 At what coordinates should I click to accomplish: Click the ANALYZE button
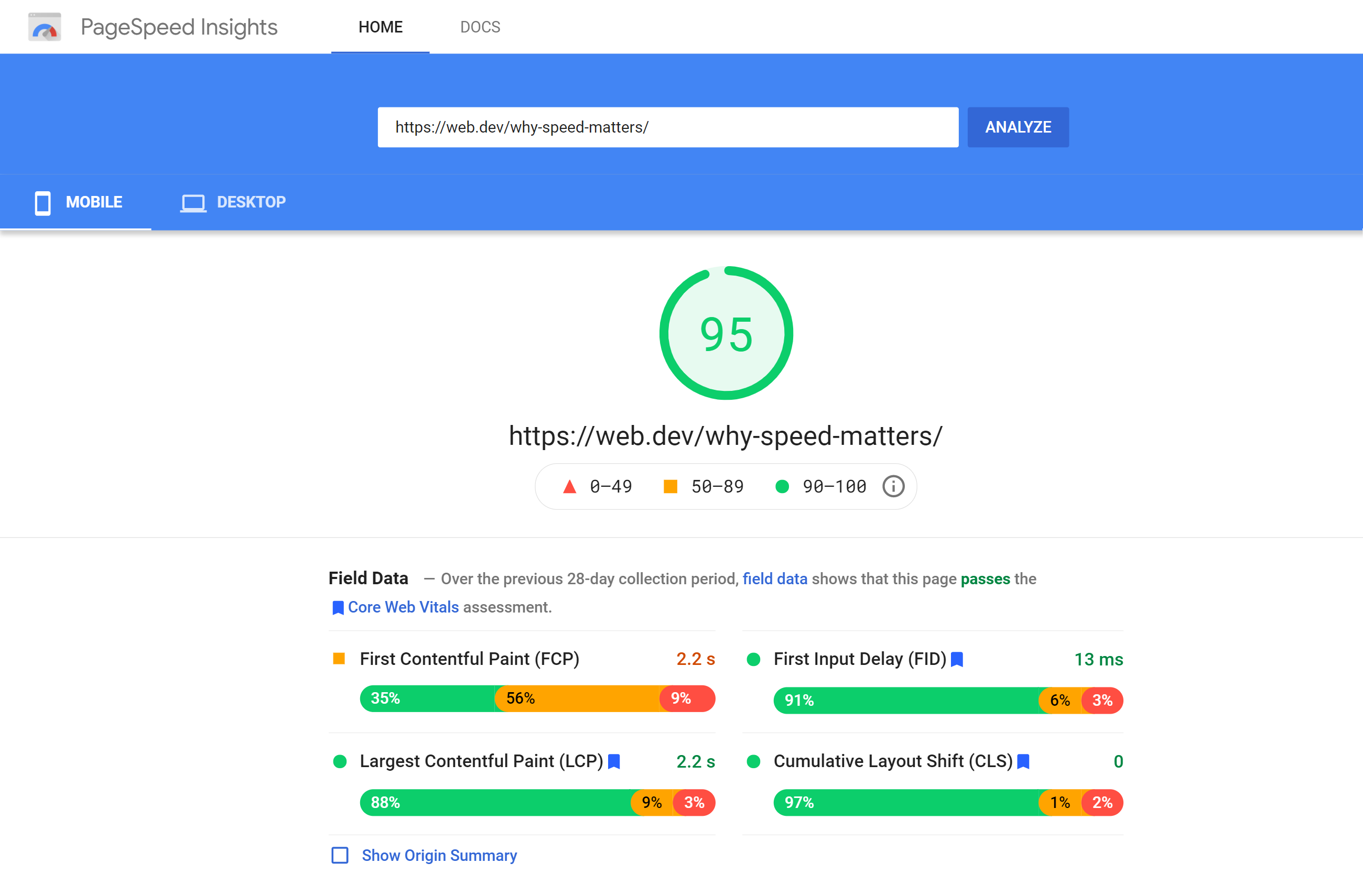(x=1017, y=127)
